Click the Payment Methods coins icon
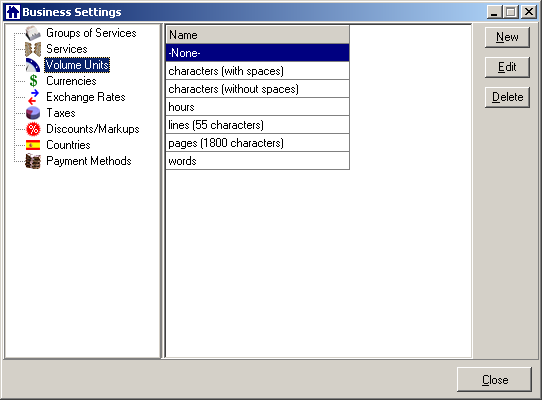The height and width of the screenshot is (400, 542). click(33, 161)
